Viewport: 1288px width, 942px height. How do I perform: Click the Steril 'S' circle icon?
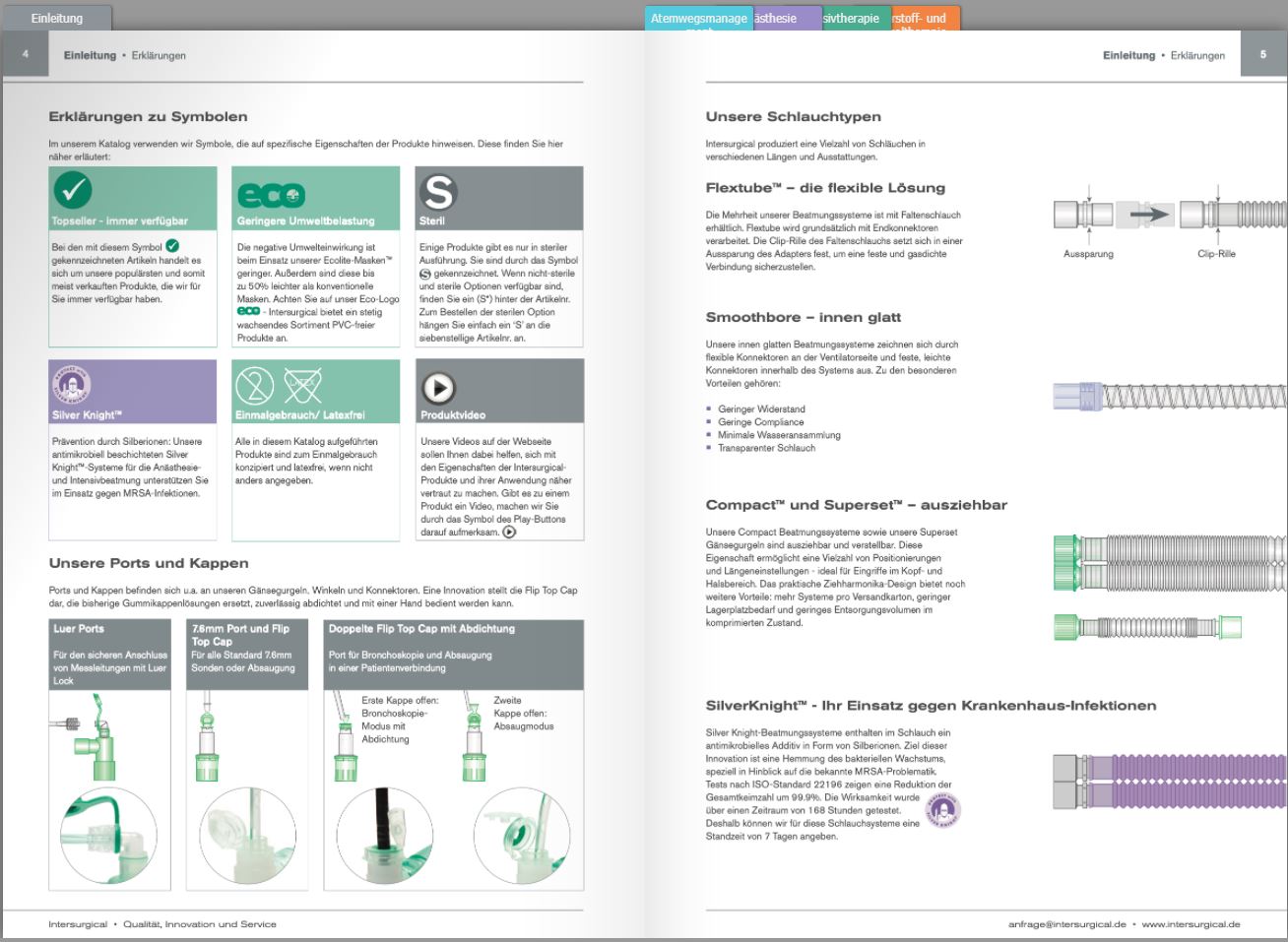pyautogui.click(x=438, y=192)
